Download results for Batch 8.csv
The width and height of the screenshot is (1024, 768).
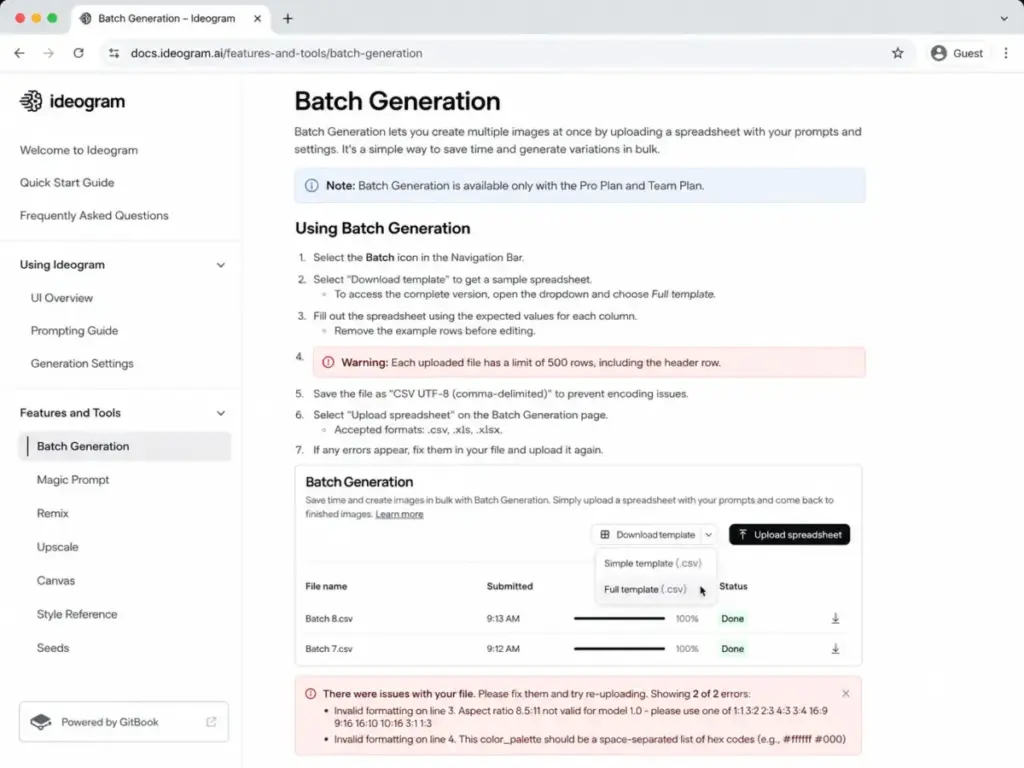click(x=835, y=618)
